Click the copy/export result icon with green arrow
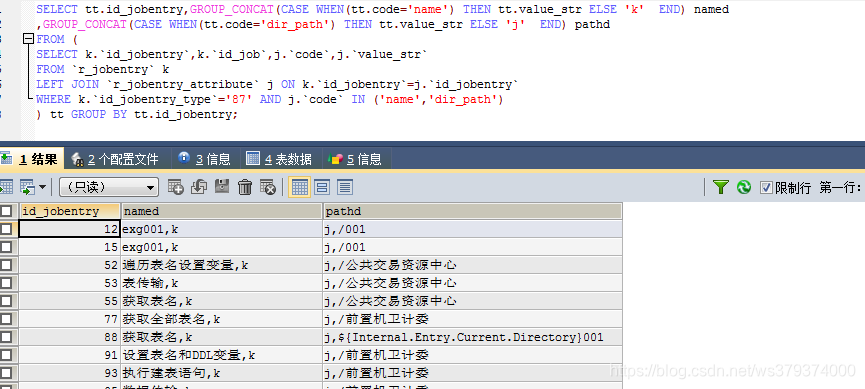 [x=28, y=188]
